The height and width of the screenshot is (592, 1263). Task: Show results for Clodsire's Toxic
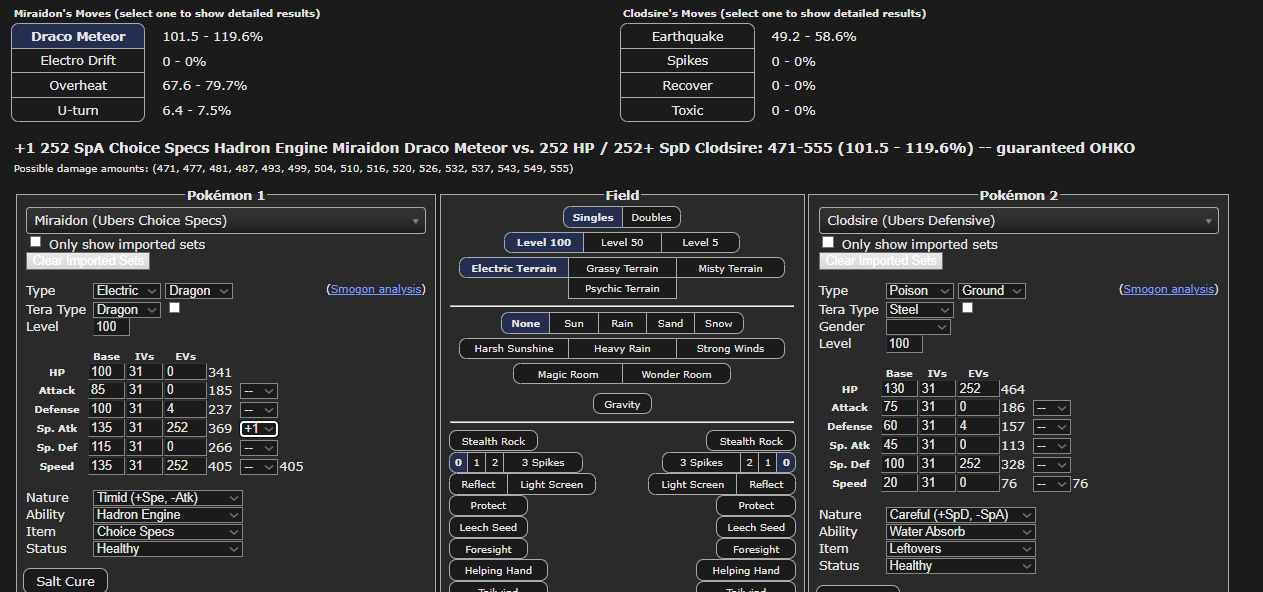point(688,110)
